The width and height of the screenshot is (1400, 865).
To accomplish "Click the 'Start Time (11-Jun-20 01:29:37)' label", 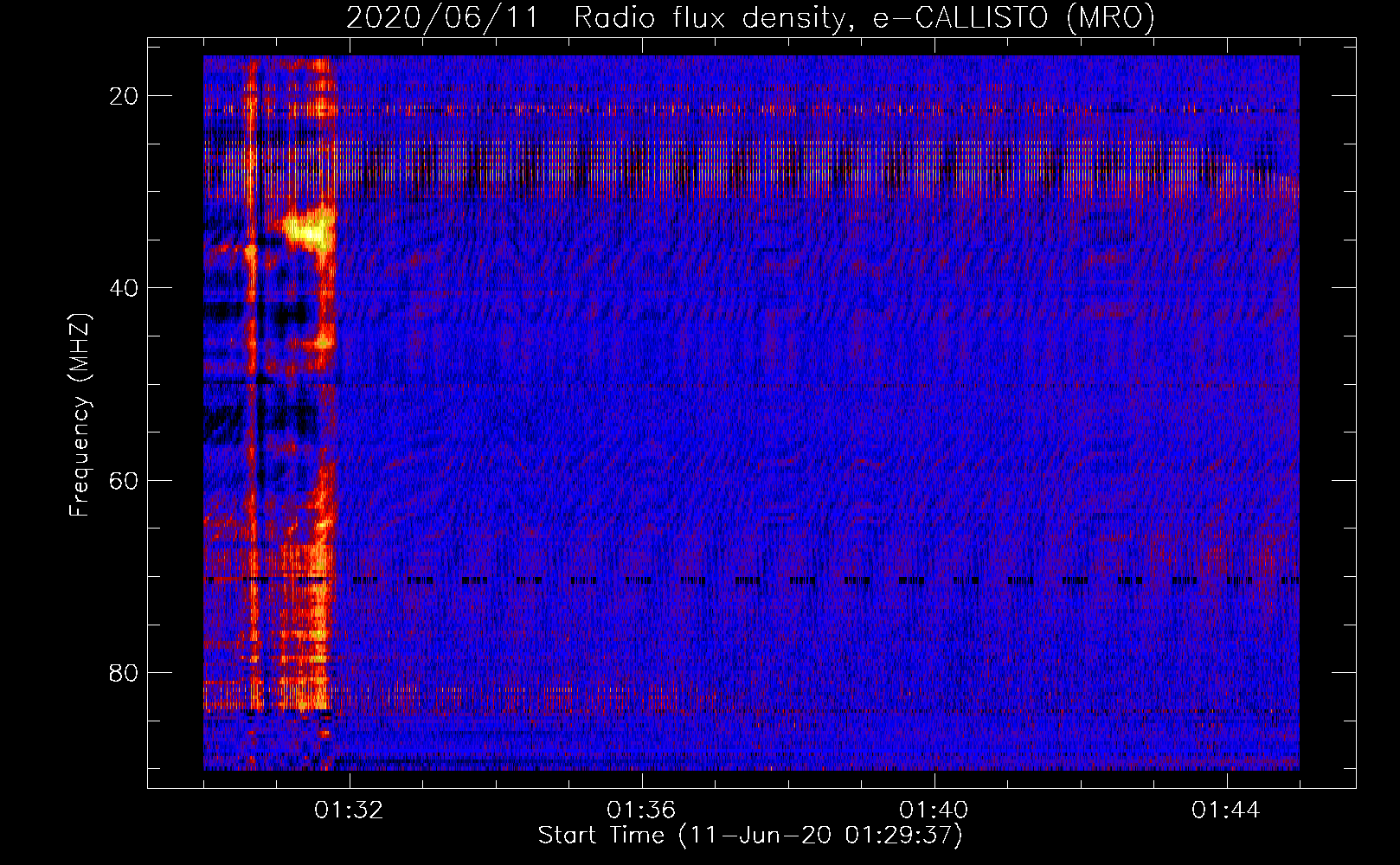I will point(750,836).
